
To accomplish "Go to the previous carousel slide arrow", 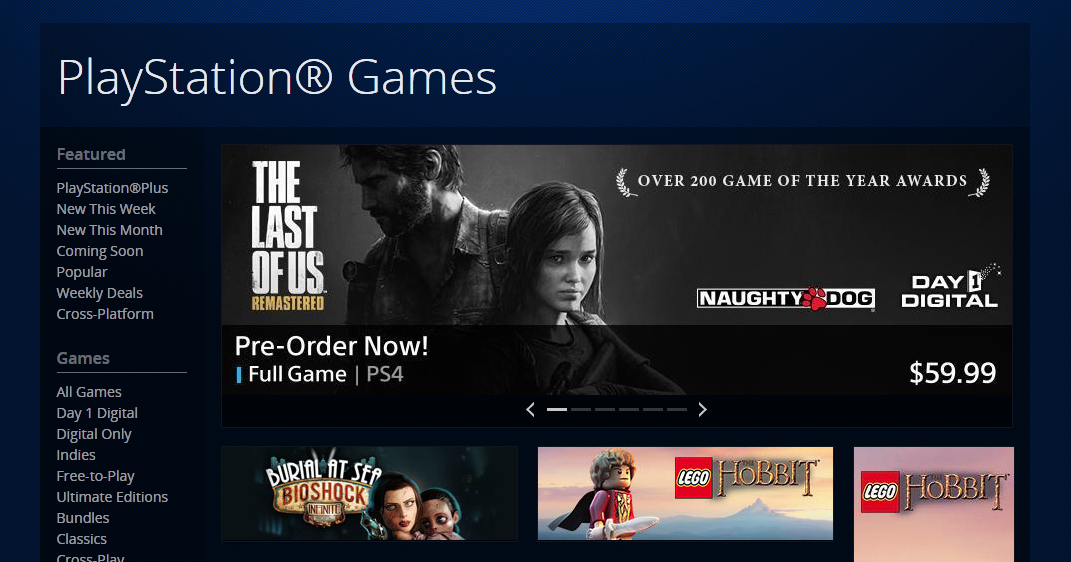I will pyautogui.click(x=530, y=410).
